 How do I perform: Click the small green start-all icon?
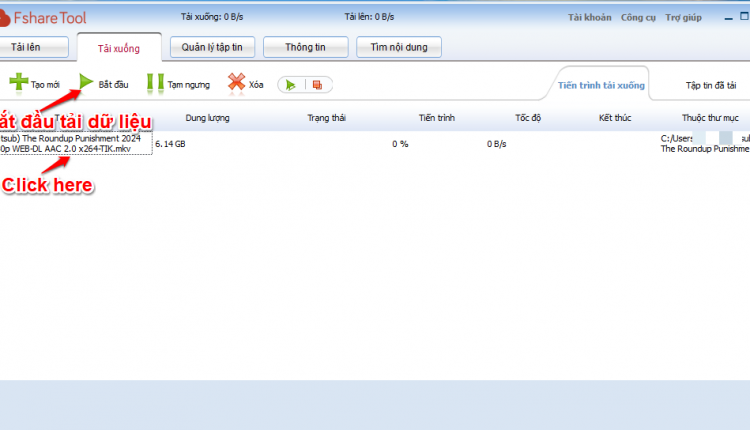291,85
